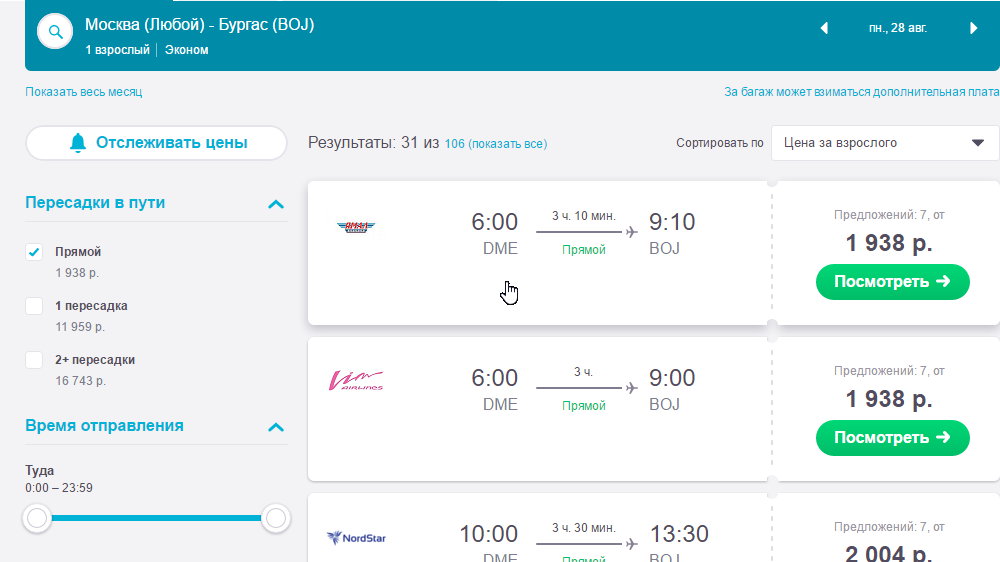Click the bell icon for price tracking
The width and height of the screenshot is (1000, 562).
point(78,143)
